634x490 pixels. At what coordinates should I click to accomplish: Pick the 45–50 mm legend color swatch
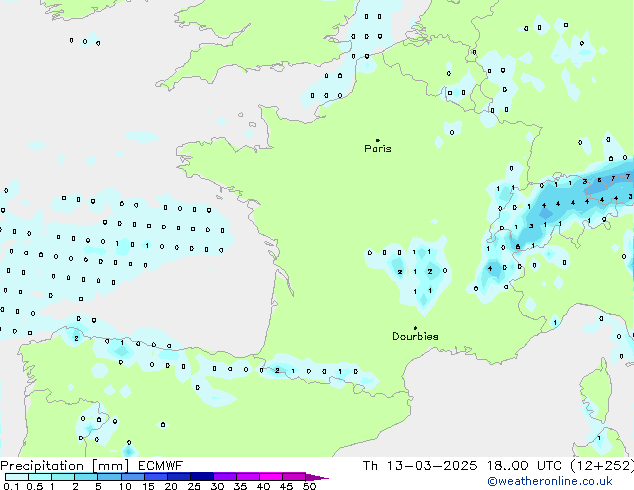(294, 477)
